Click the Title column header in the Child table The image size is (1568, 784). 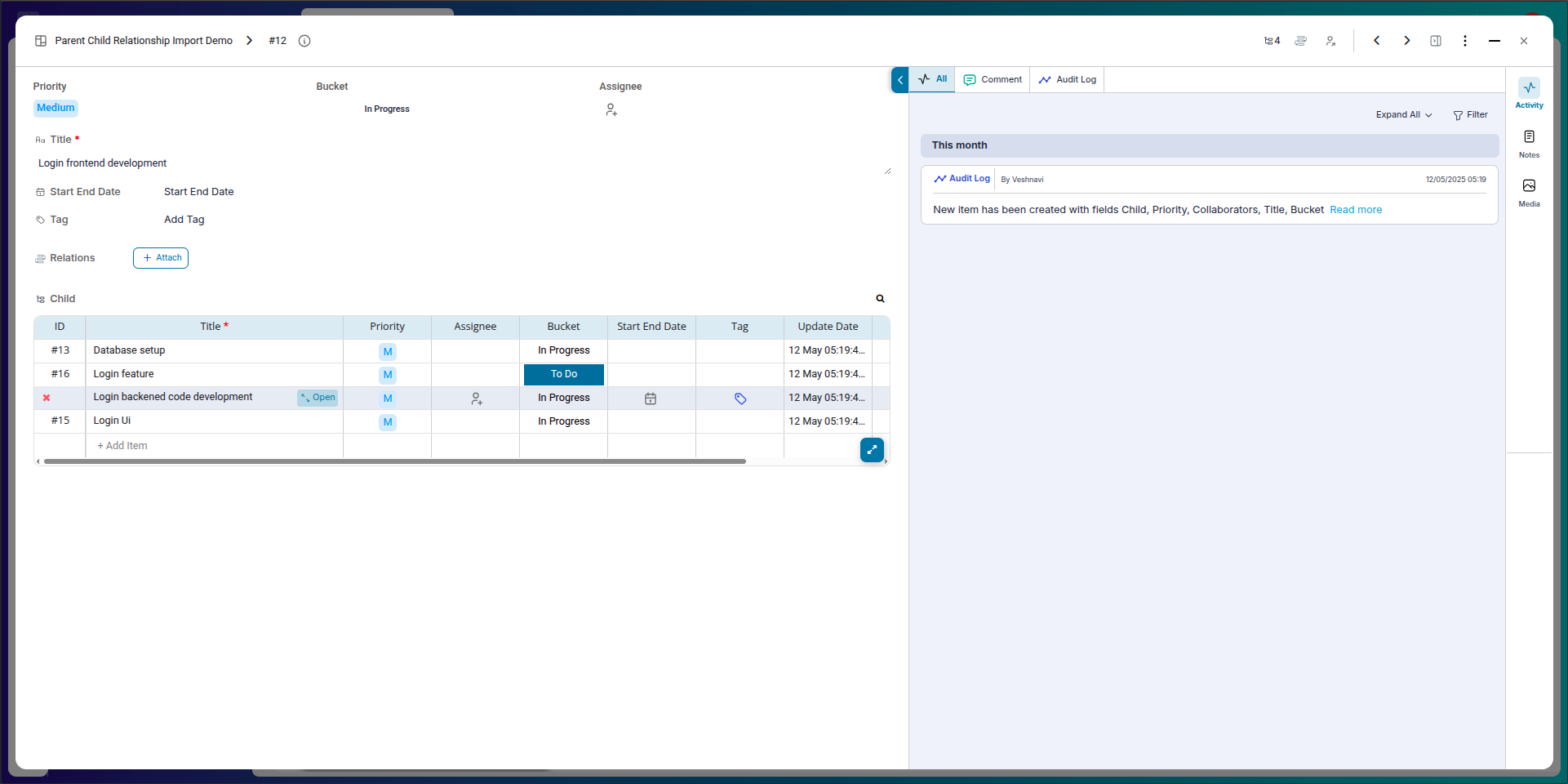[x=214, y=327]
